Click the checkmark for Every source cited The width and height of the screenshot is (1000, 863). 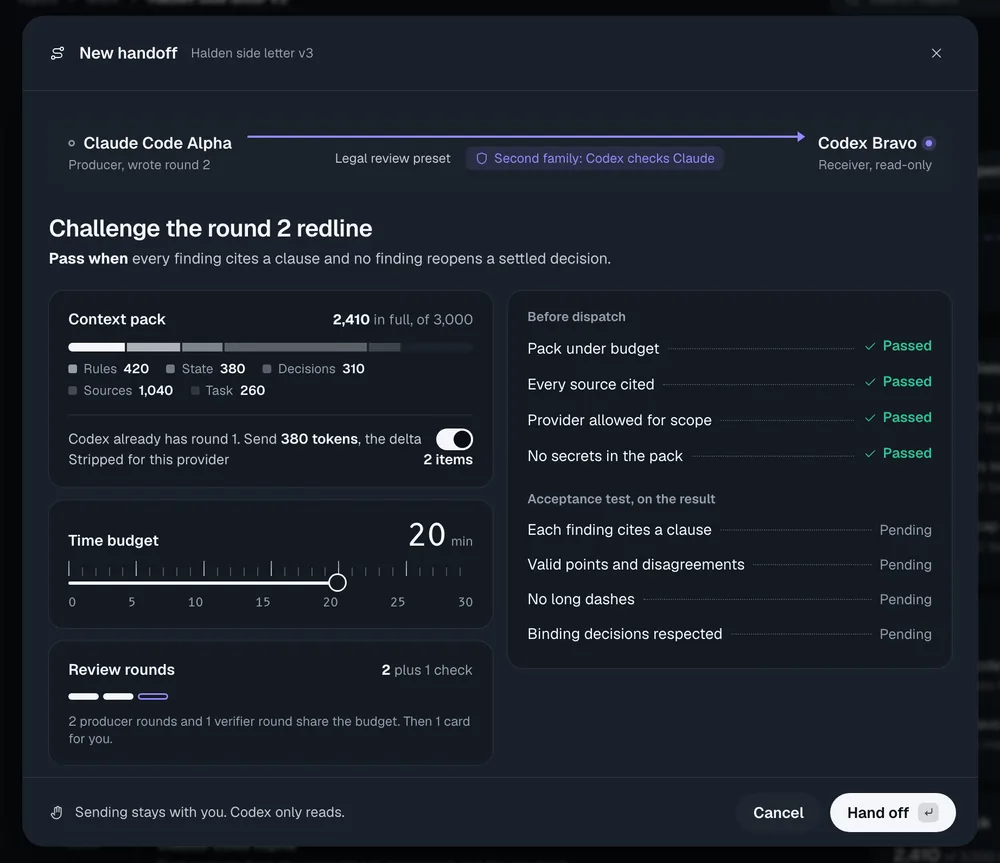pyautogui.click(x=870, y=382)
